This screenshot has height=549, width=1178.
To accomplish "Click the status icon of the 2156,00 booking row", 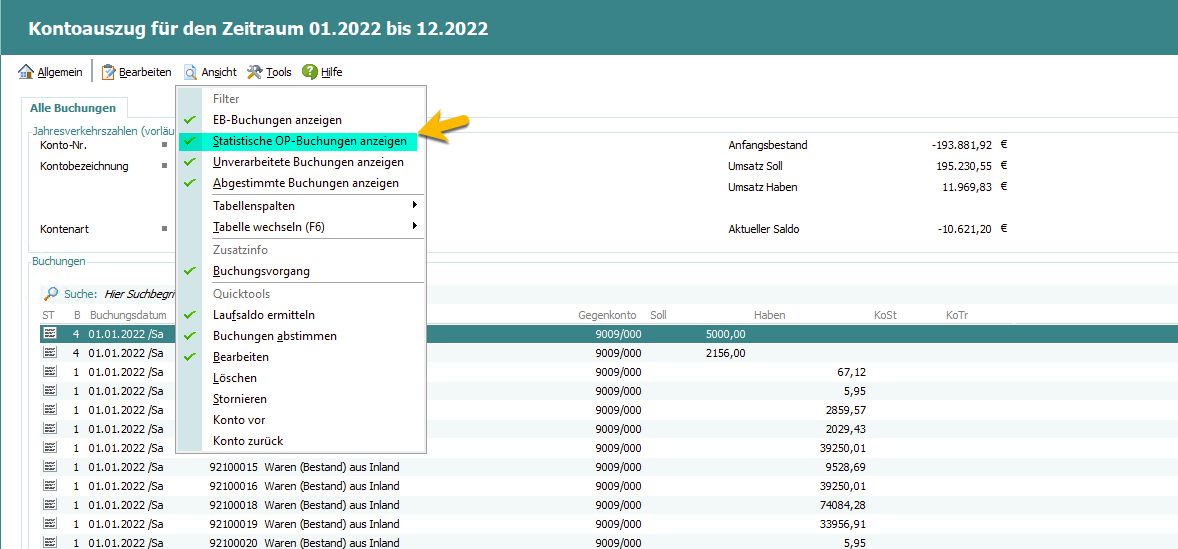I will point(50,353).
